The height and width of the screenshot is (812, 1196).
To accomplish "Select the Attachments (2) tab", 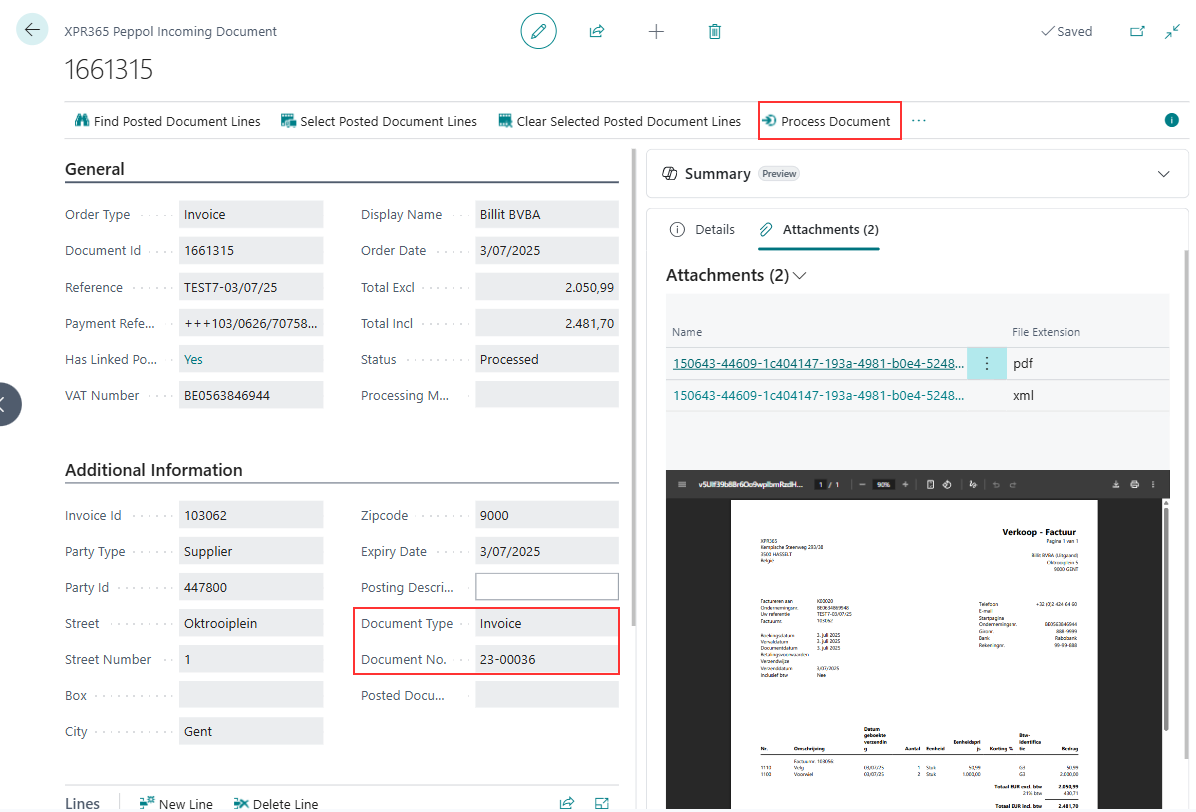I will coord(819,229).
